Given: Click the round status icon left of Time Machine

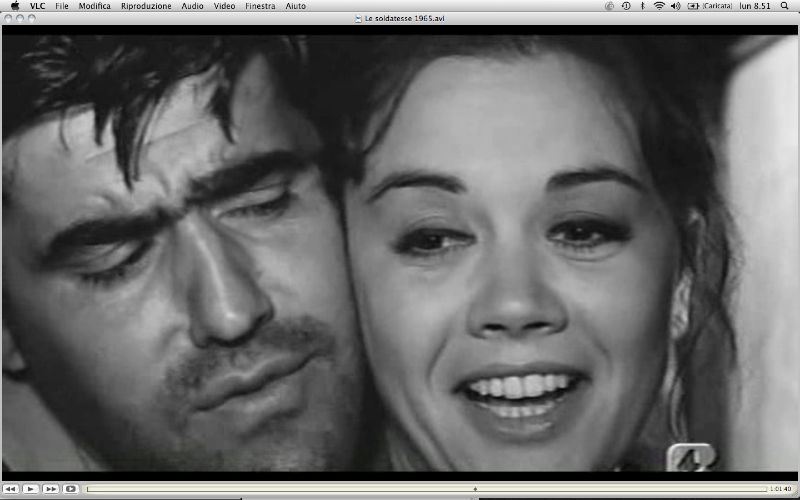Looking at the screenshot, I should (x=609, y=6).
